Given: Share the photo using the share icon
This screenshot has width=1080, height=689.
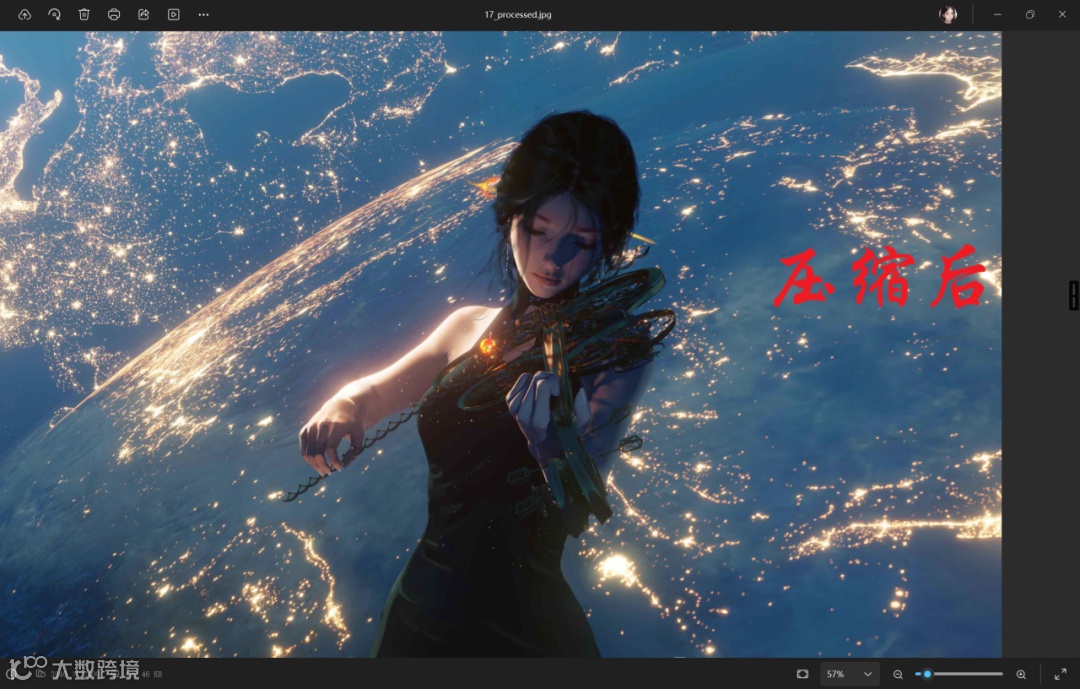Looking at the screenshot, I should 144,14.
